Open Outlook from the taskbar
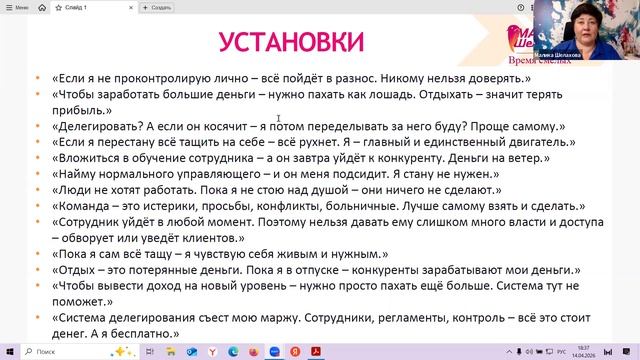640x360 pixels. pos(191,351)
